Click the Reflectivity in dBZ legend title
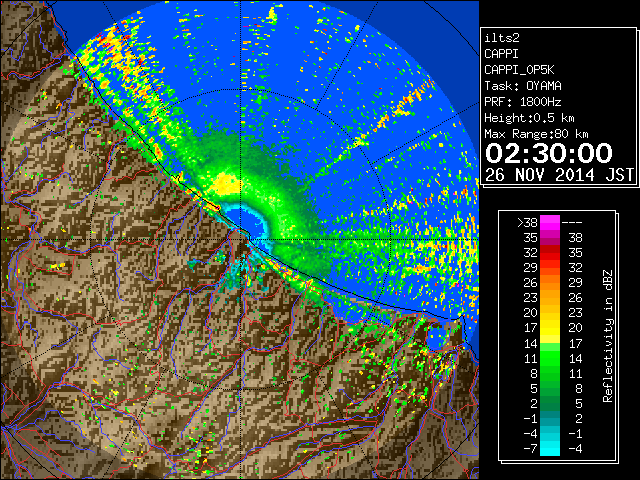The width and height of the screenshot is (640, 480). (x=608, y=336)
